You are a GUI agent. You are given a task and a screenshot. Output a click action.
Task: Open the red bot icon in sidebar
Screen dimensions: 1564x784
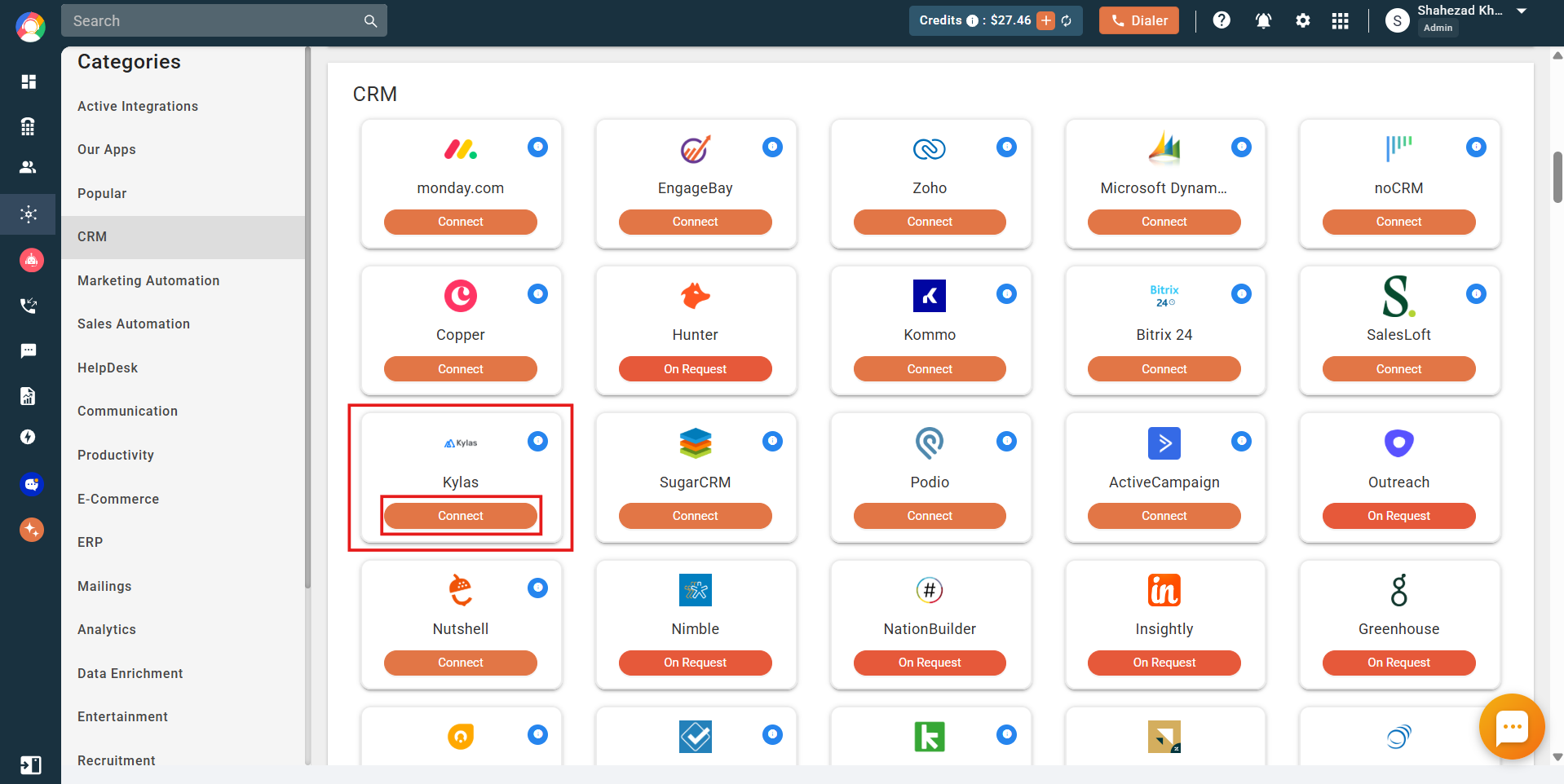coord(31,260)
